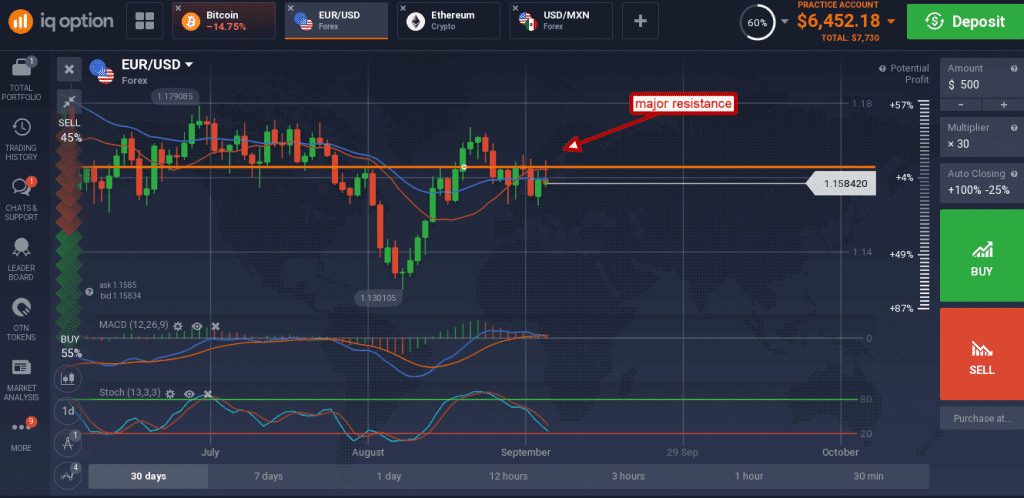Open the drawing tools compass icon
1024x498 pixels.
coord(68,443)
